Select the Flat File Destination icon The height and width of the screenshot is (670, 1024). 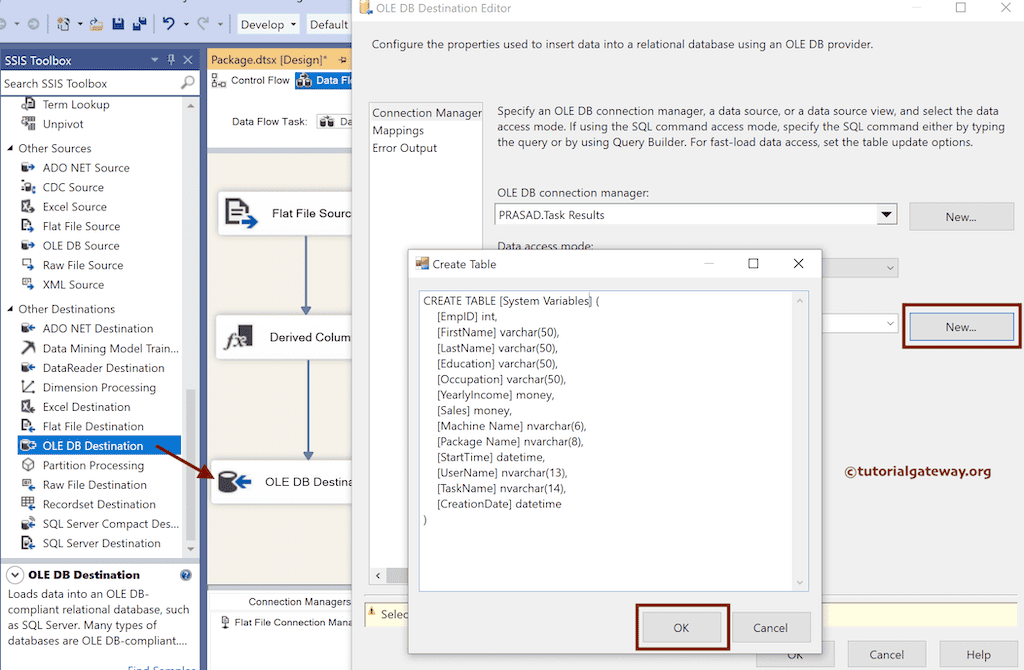[28, 426]
